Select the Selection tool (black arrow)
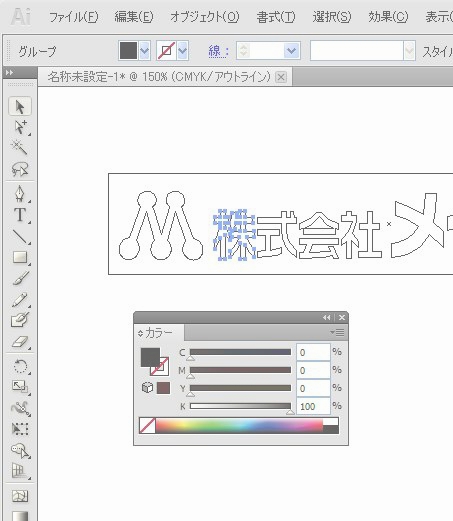This screenshot has width=453, height=521. [20, 107]
